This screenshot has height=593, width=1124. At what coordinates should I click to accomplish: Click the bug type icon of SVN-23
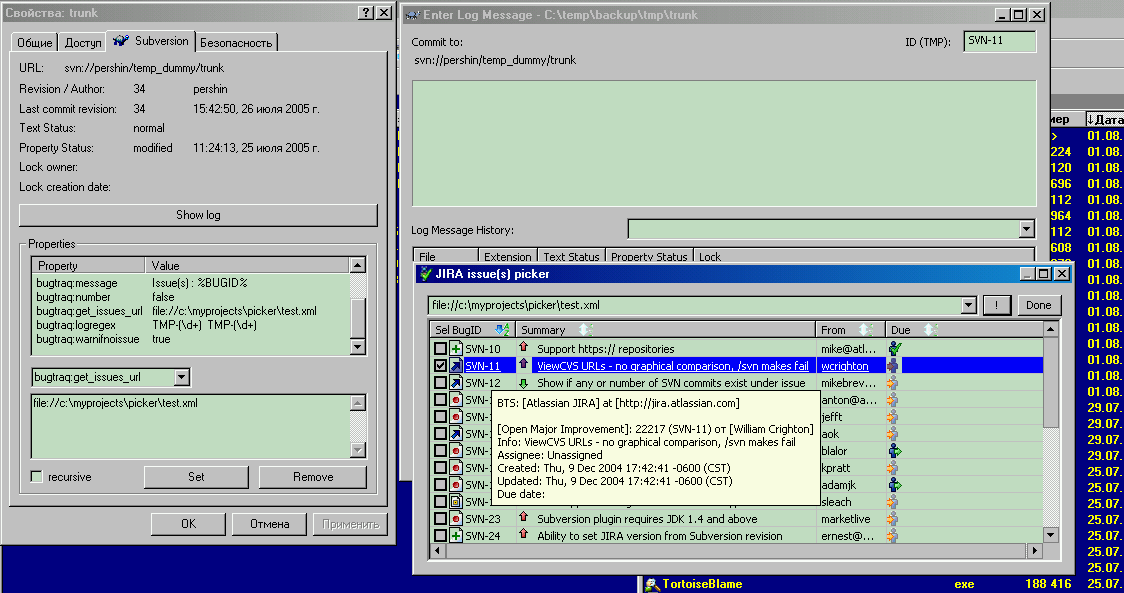(456, 518)
